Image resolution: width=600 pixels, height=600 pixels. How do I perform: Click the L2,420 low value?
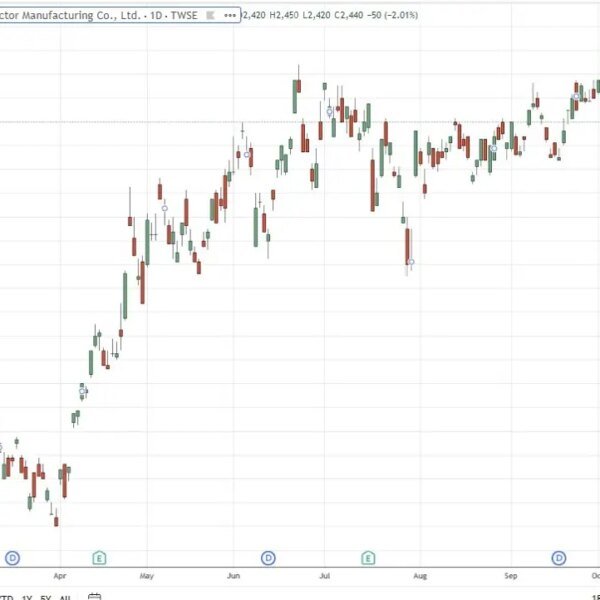[316, 15]
